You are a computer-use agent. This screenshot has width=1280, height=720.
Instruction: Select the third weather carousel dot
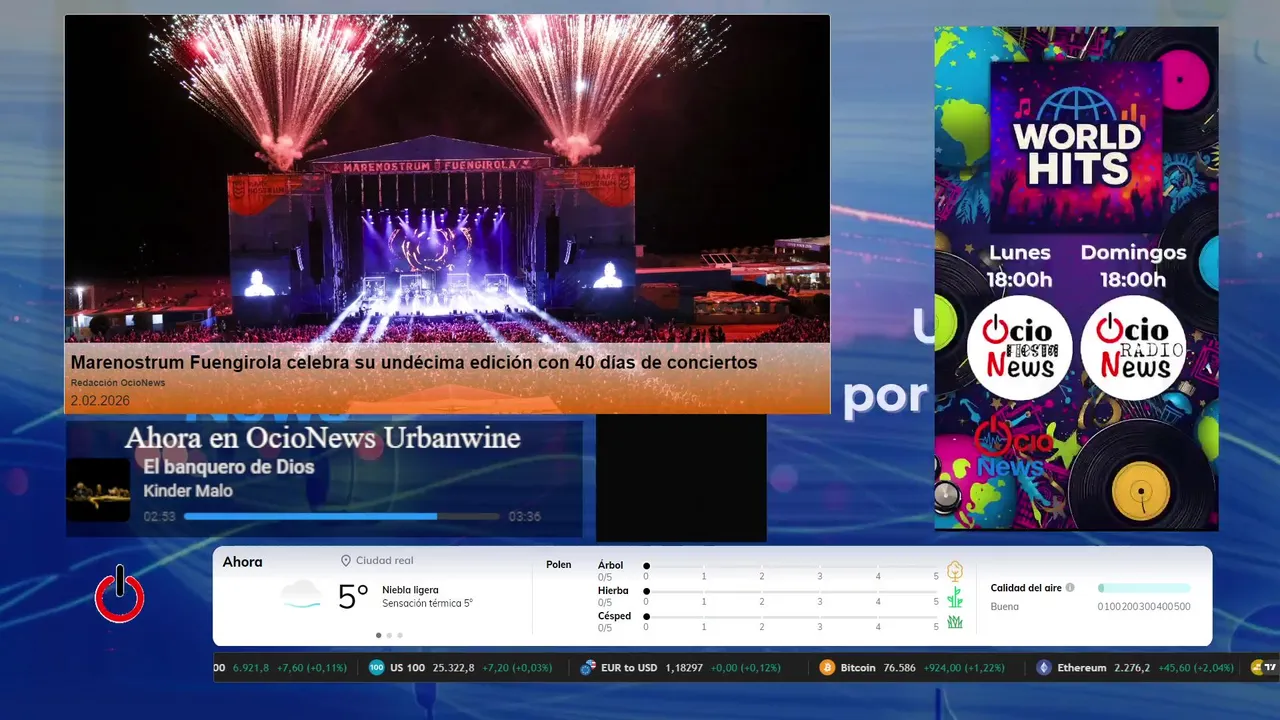tap(400, 635)
